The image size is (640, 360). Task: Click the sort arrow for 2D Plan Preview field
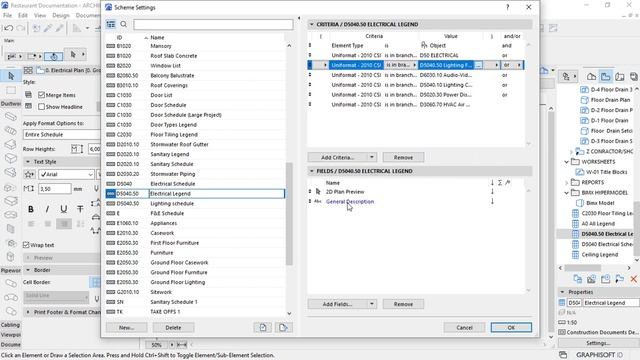click(492, 191)
